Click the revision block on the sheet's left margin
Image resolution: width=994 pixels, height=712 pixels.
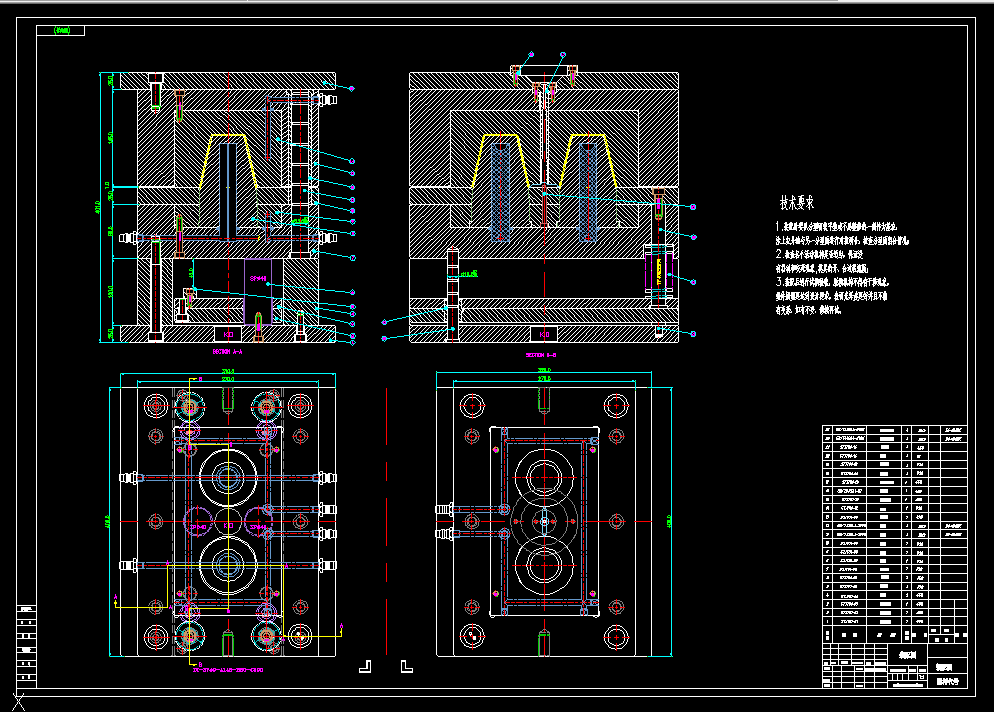tap(26, 645)
